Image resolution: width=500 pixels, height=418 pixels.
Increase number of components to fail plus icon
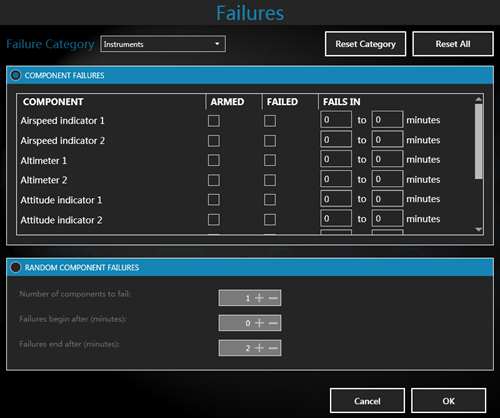(x=259, y=298)
